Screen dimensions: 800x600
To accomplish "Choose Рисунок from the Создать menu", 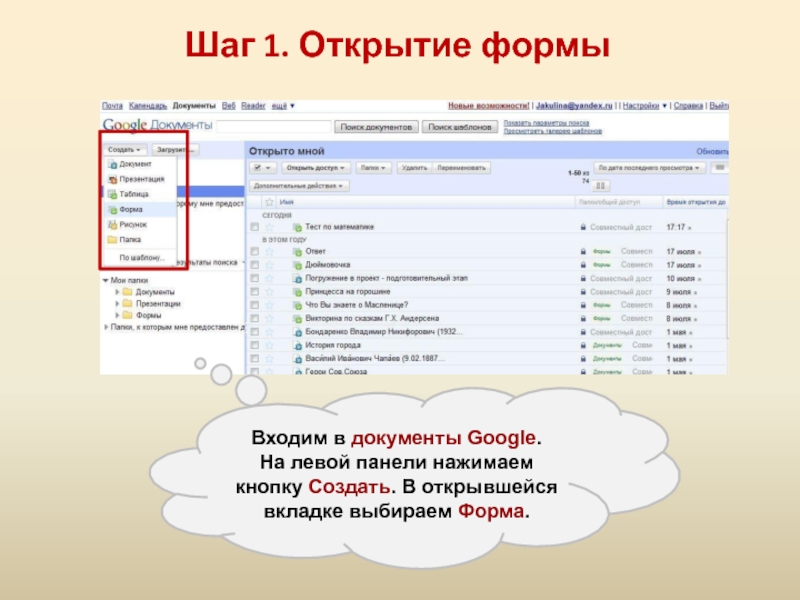I will (x=141, y=224).
